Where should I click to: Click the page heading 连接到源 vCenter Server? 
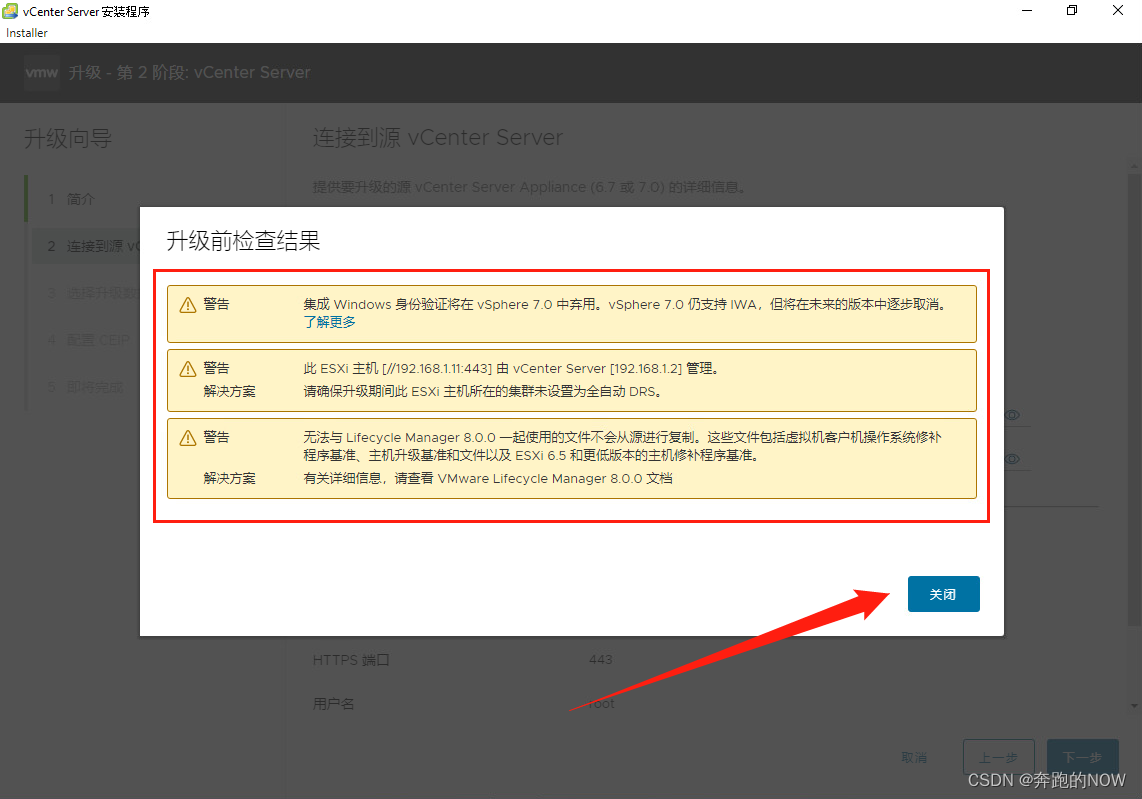438,138
